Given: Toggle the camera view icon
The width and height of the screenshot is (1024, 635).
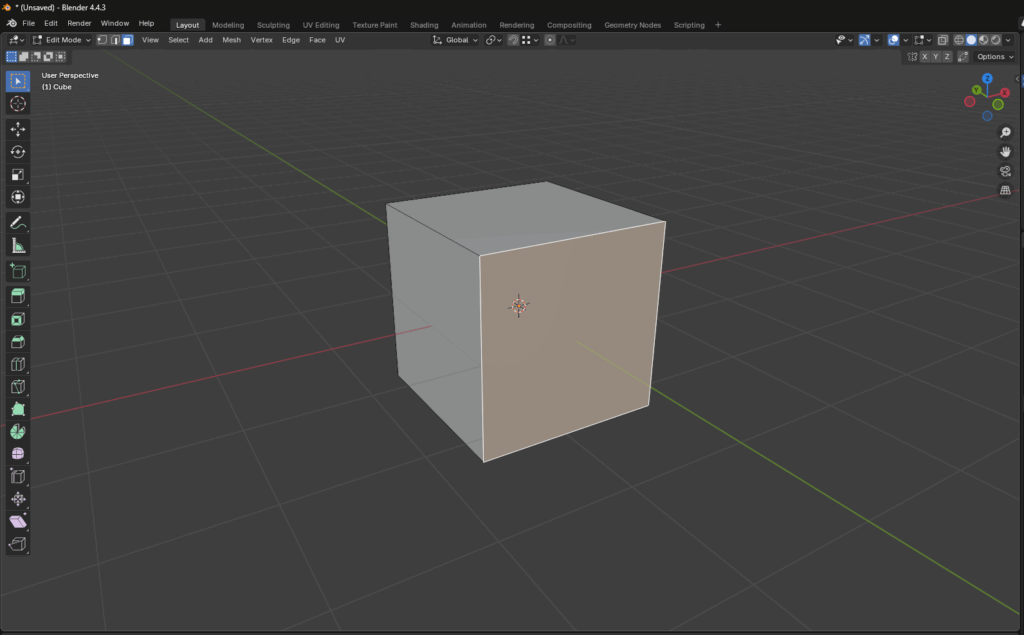Looking at the screenshot, I should click(1005, 171).
